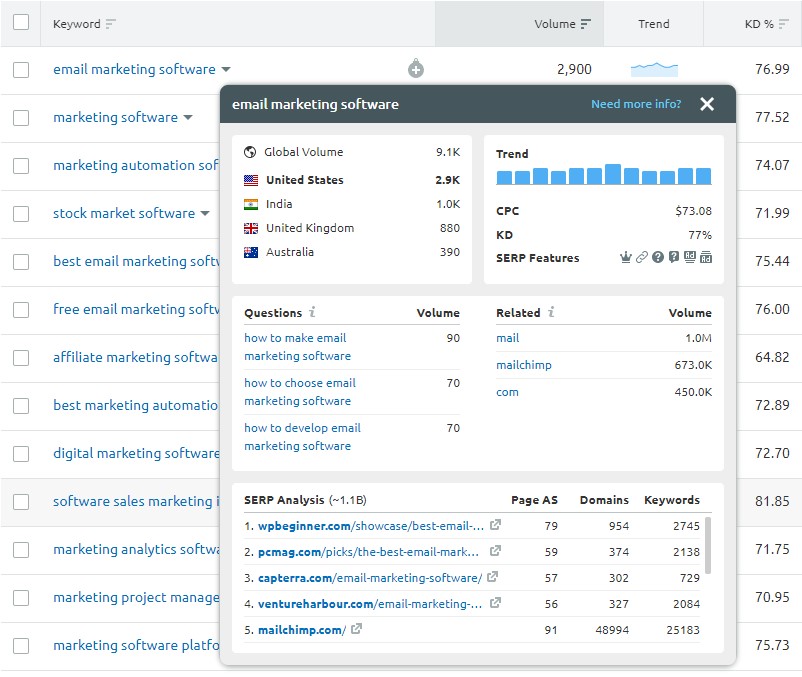Screen dimensions: 802x677
Task: Click the United Kingdom flag icon
Action: (251, 228)
